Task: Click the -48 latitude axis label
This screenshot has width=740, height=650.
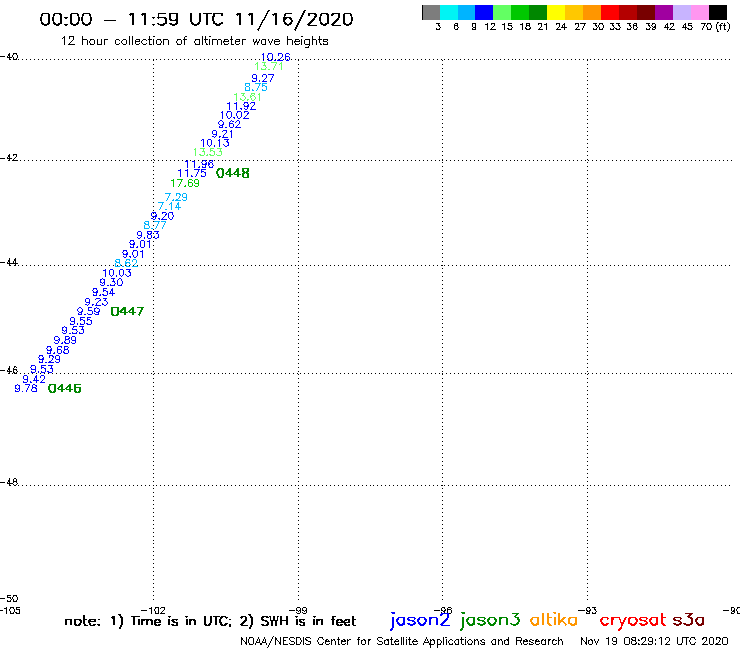Action: coord(9,482)
